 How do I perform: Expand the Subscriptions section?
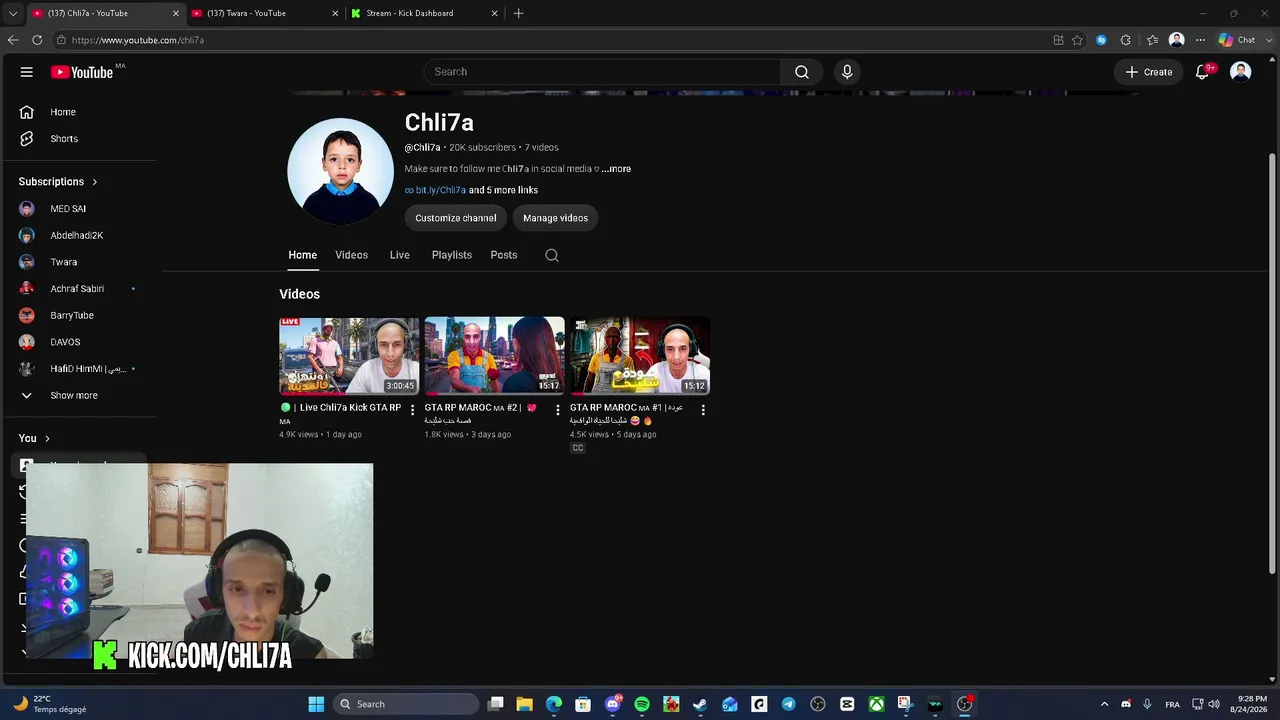click(58, 182)
